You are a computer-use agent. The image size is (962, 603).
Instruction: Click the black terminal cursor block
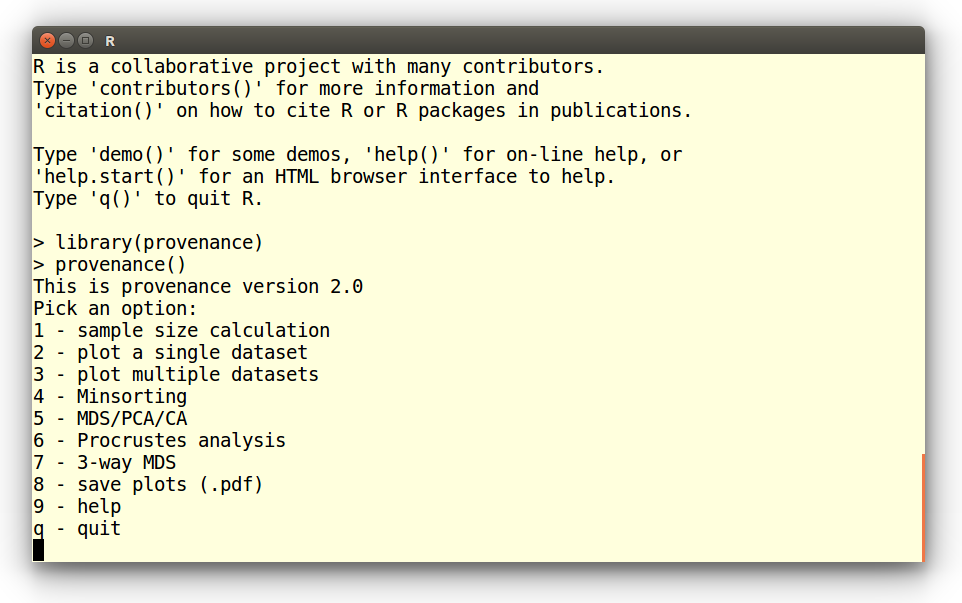pos(38,550)
